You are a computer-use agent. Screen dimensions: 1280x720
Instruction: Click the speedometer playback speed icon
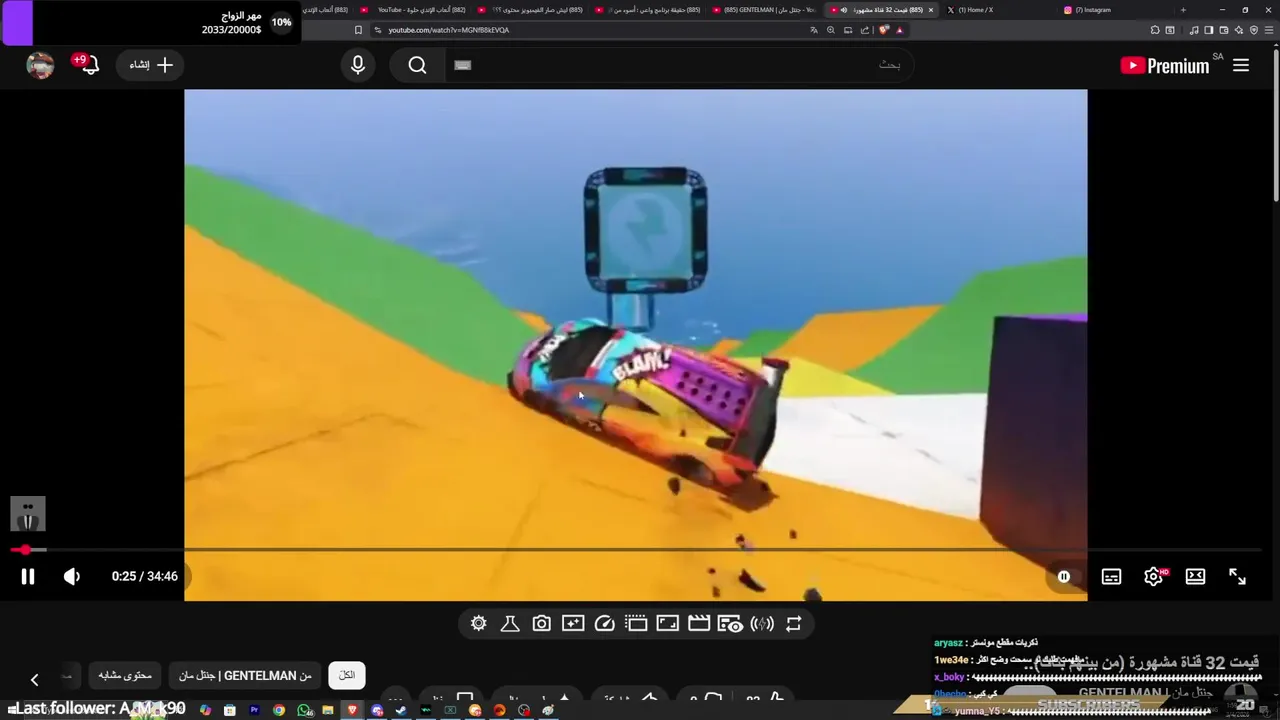[x=604, y=623]
